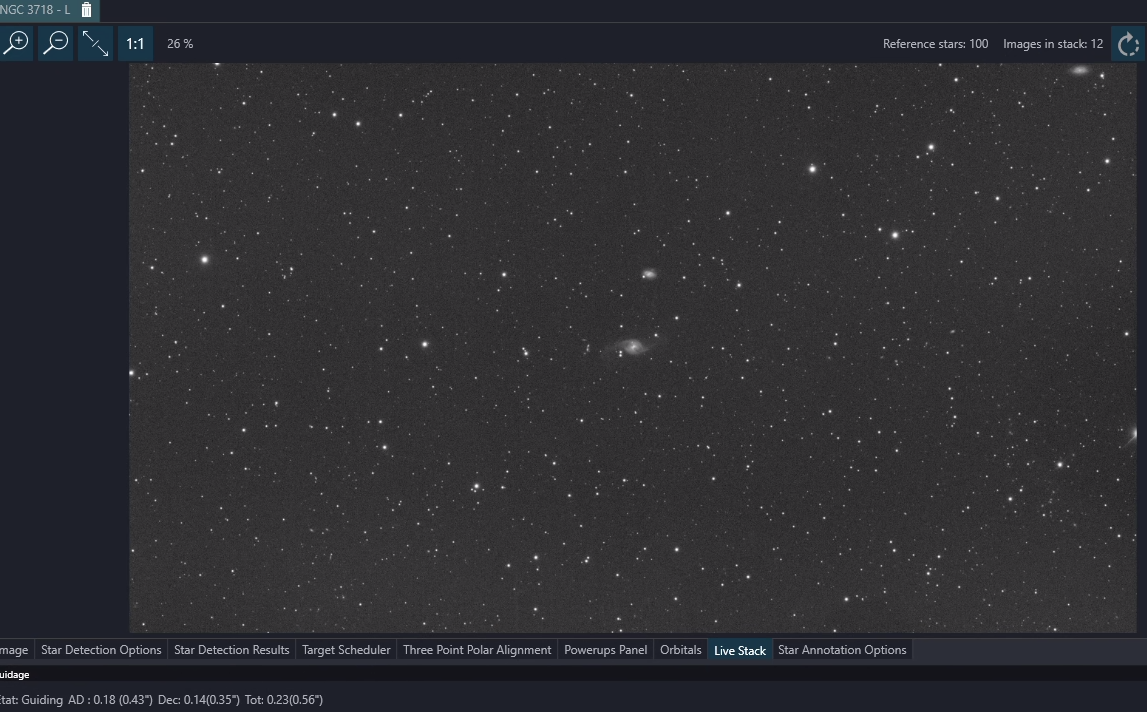
Task: Click the 26 % zoom level label
Action: (180, 44)
